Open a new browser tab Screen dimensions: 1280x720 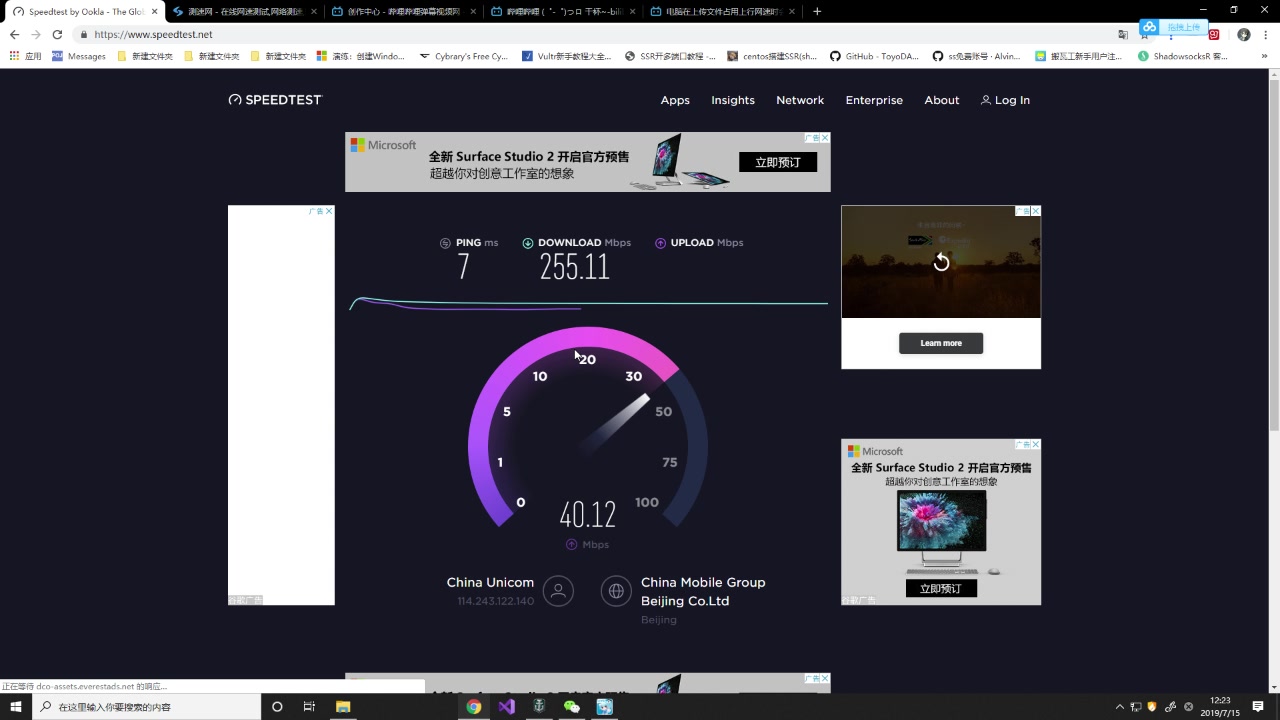coord(817,11)
